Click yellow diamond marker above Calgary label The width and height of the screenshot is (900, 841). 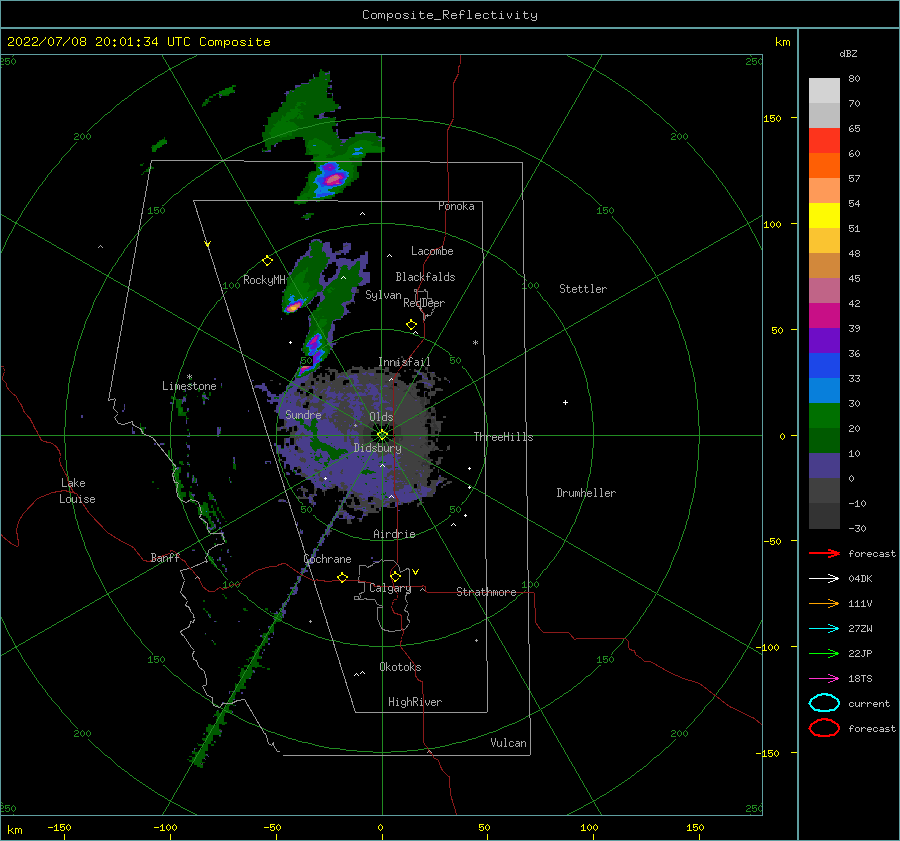tap(395, 576)
